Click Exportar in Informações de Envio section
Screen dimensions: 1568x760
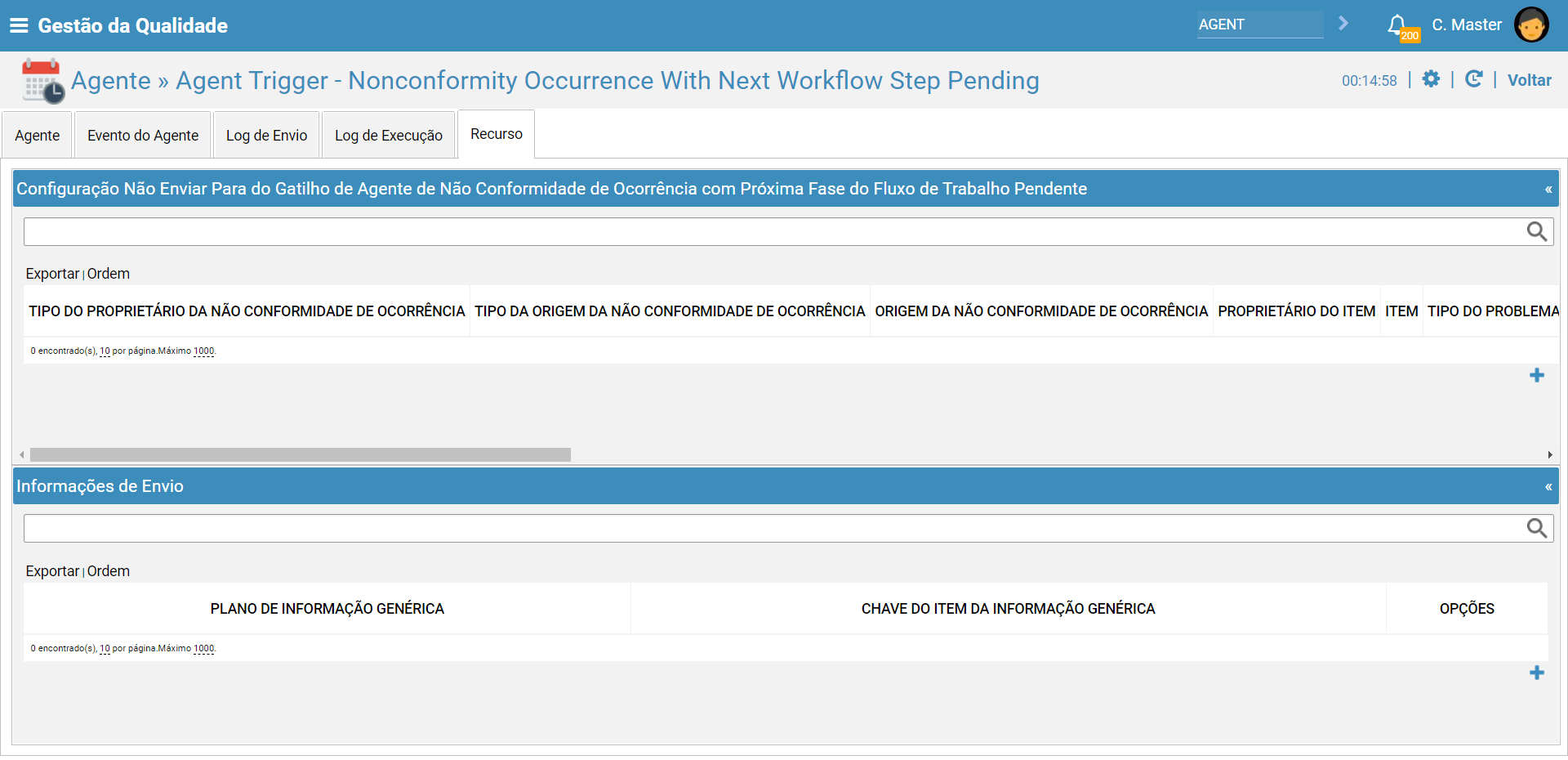52,571
